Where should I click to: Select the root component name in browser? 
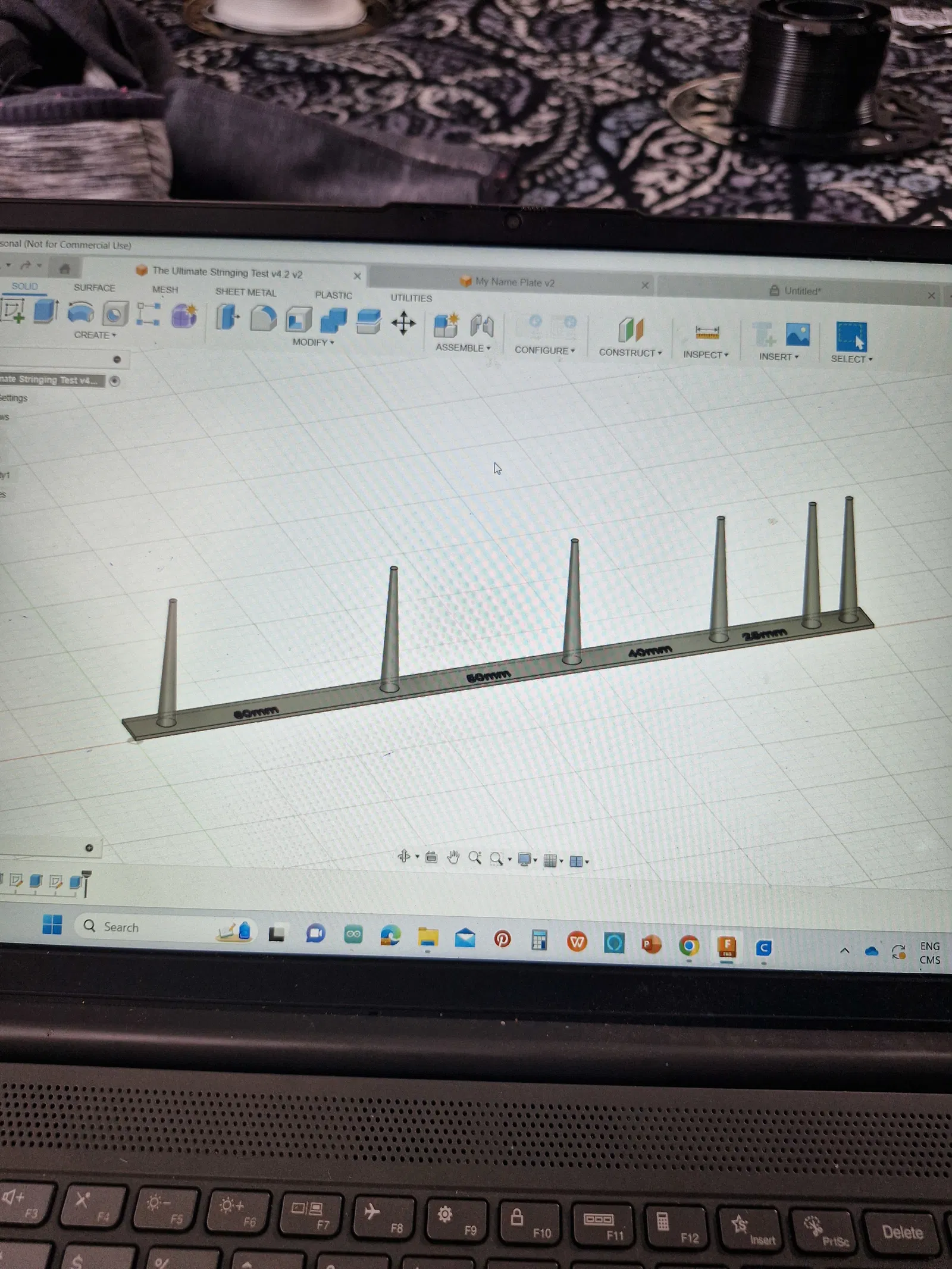coord(51,380)
